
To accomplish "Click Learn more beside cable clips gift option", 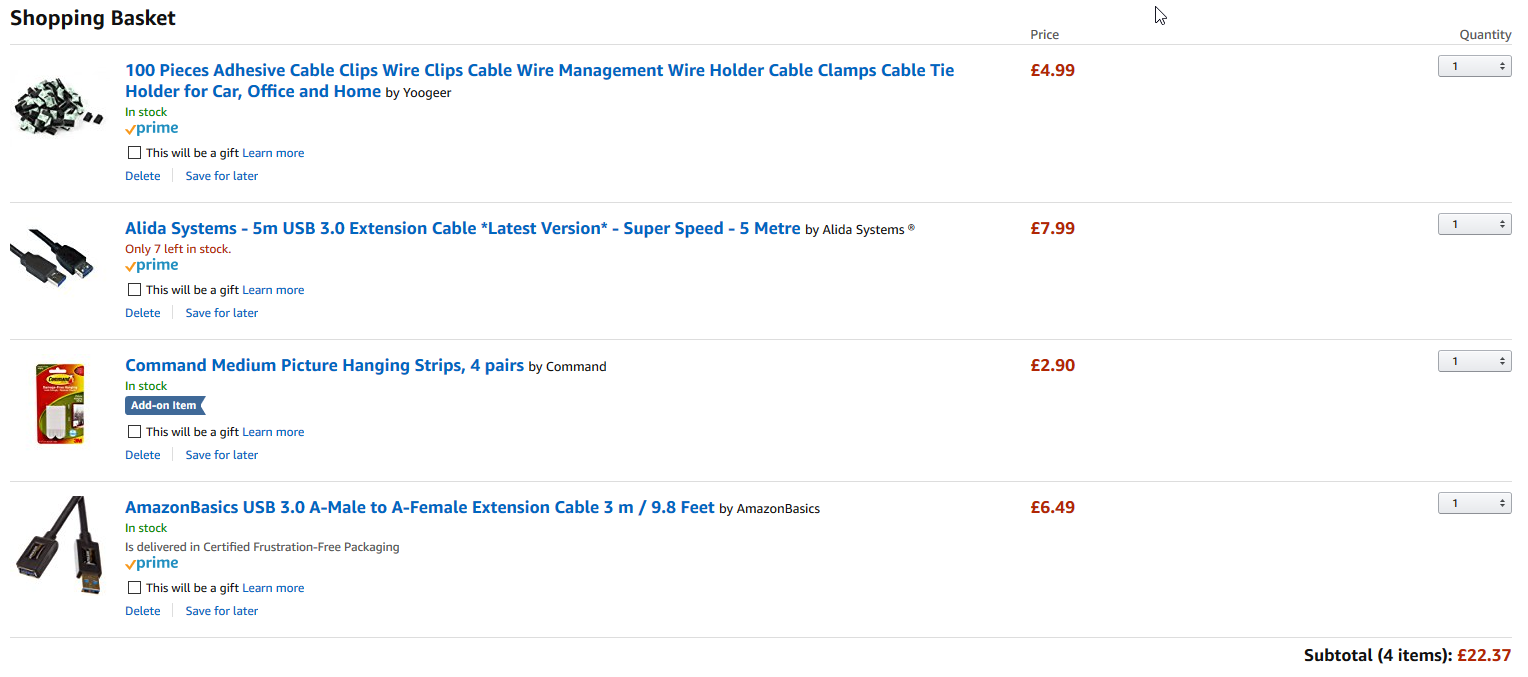I will click(x=273, y=153).
